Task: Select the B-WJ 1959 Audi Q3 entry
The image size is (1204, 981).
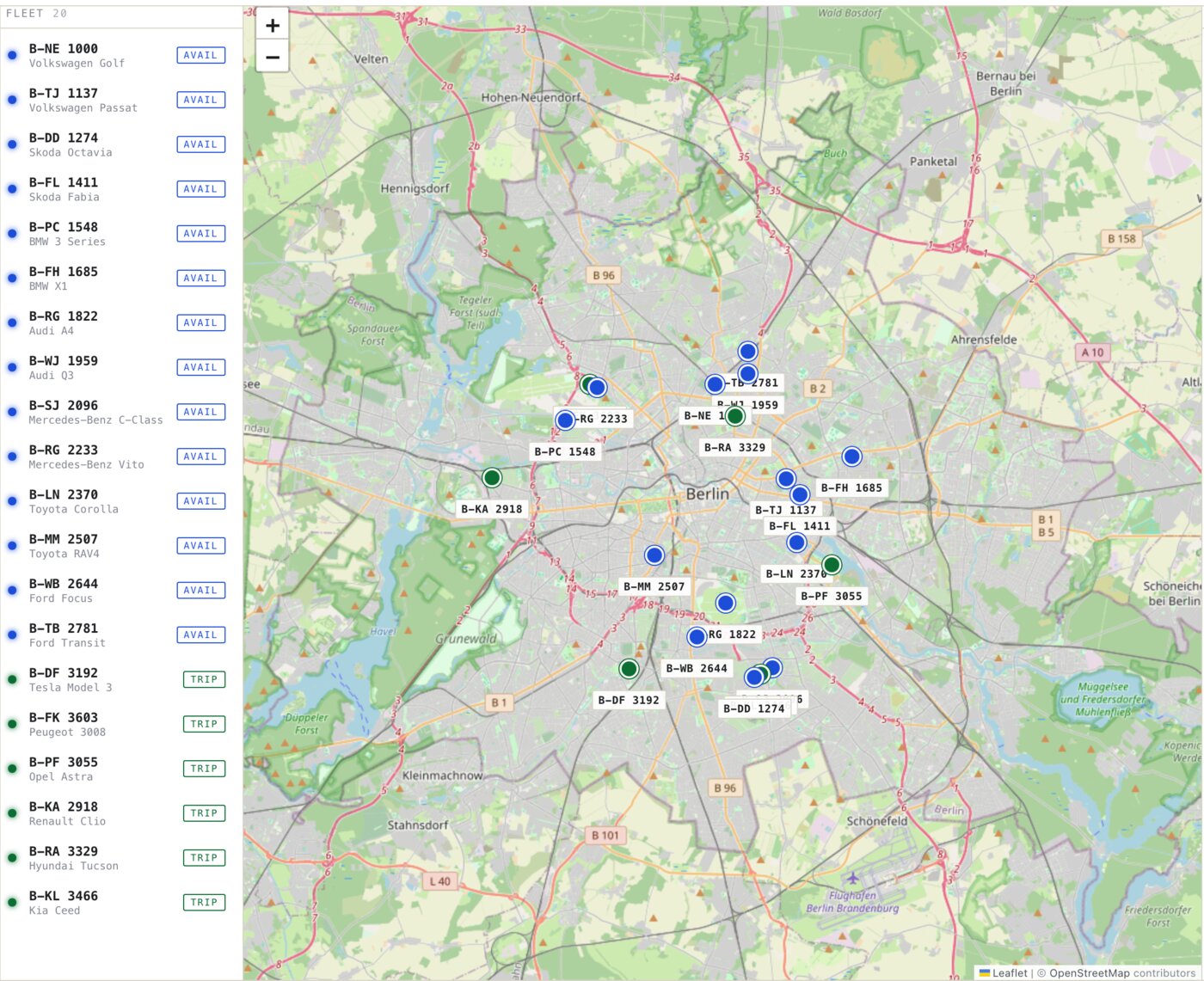Action: [x=121, y=368]
